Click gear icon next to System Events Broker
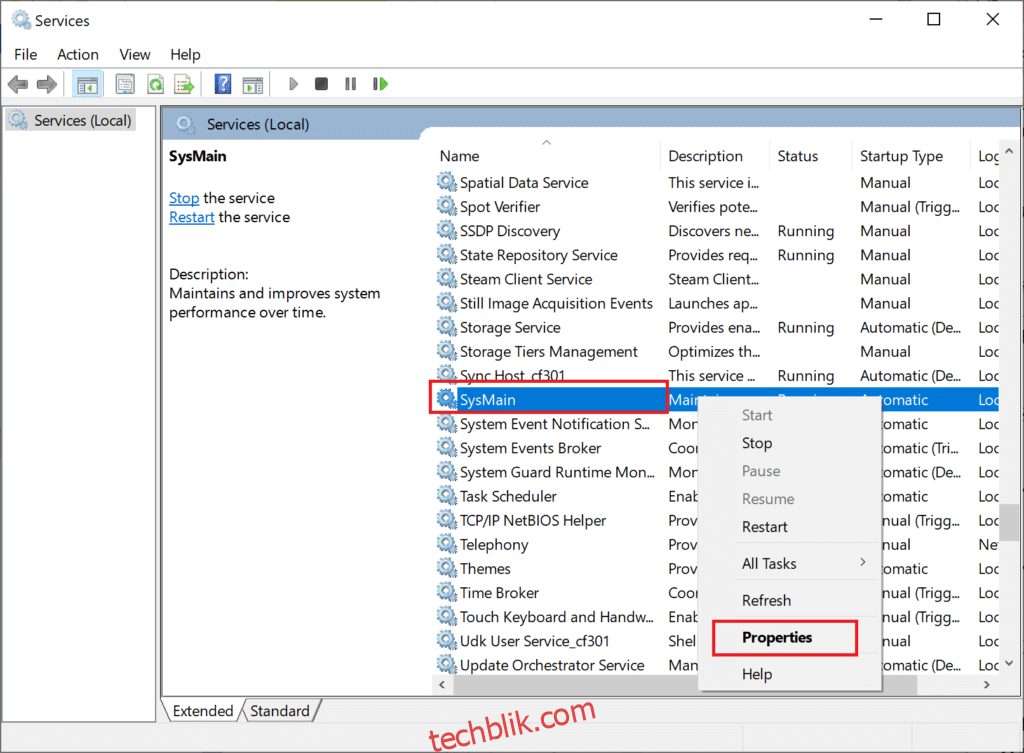The width and height of the screenshot is (1024, 753). pos(447,447)
